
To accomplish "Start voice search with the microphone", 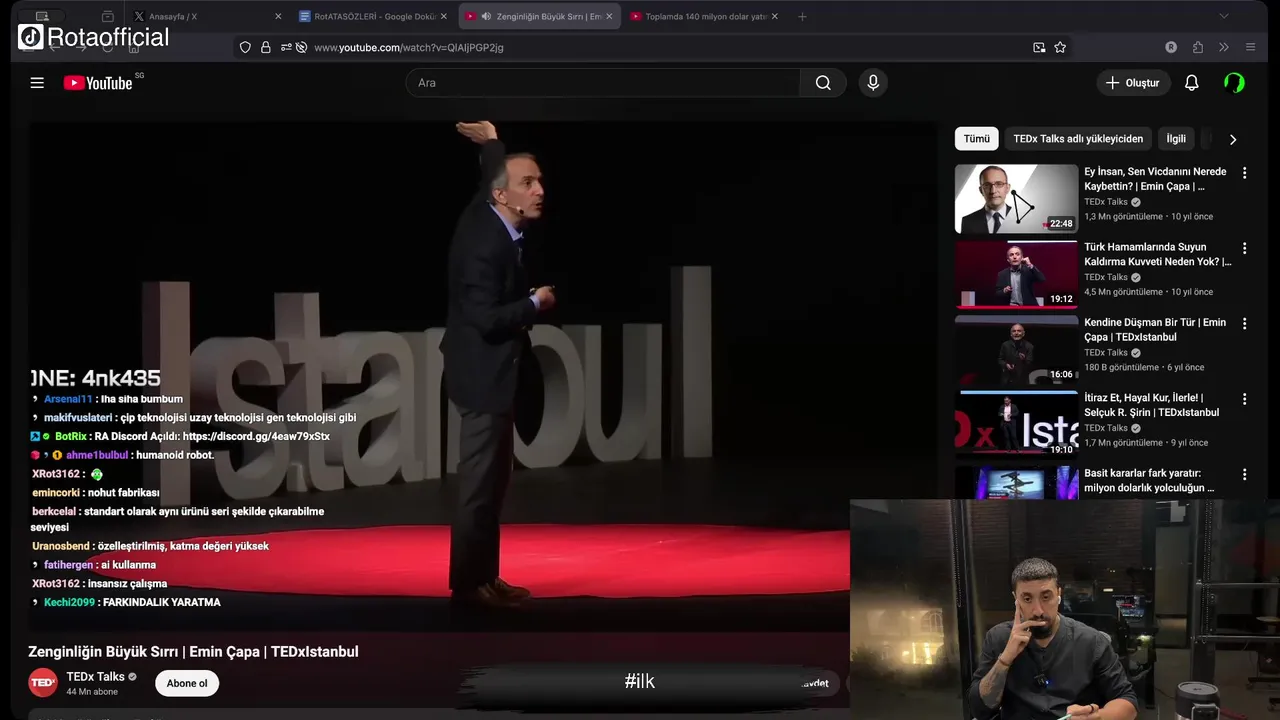I will click(x=873, y=83).
